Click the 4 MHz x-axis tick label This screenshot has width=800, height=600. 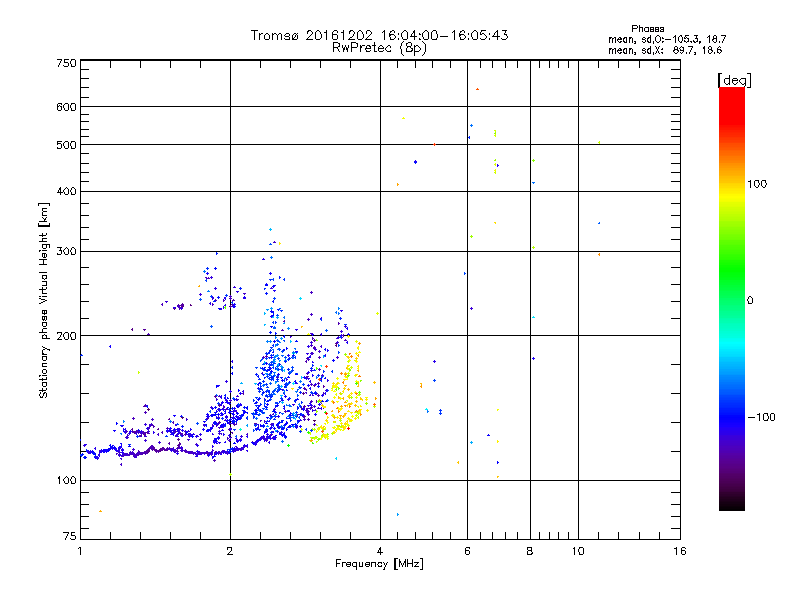point(380,551)
